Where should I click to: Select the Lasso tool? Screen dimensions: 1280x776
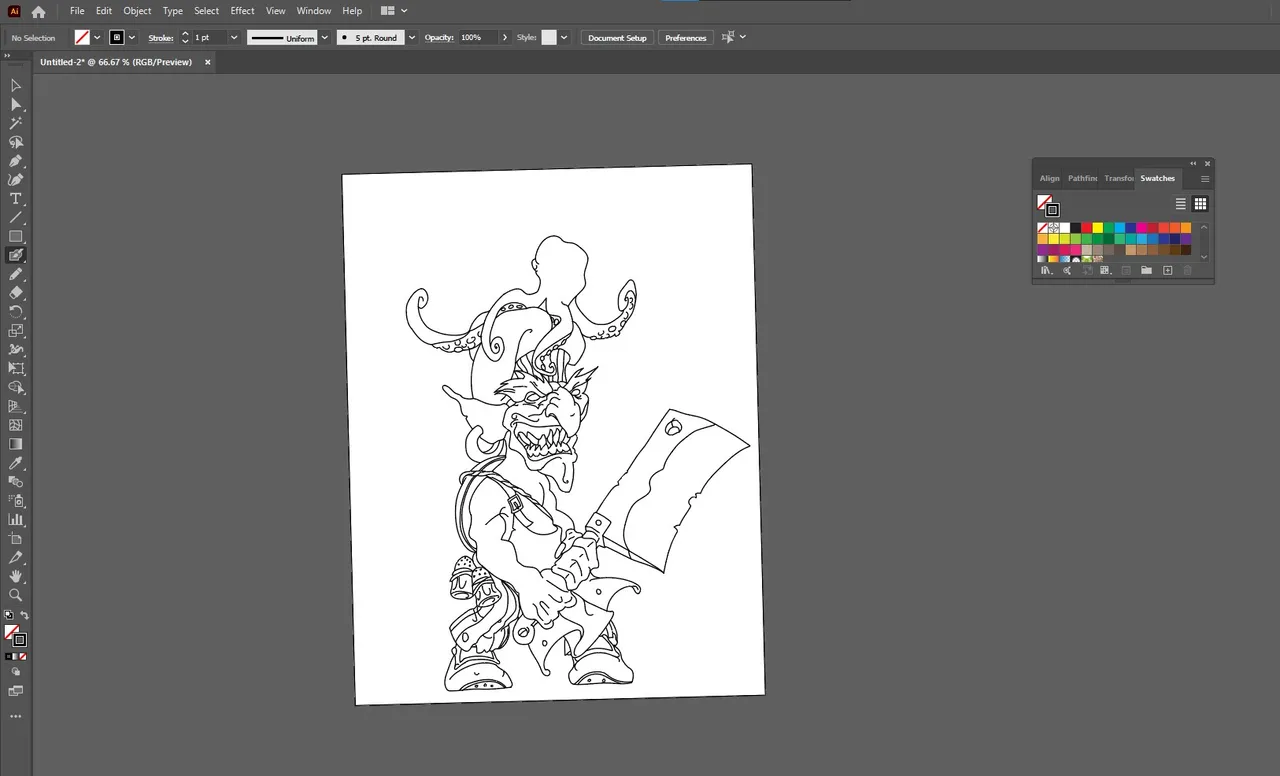pyautogui.click(x=16, y=142)
